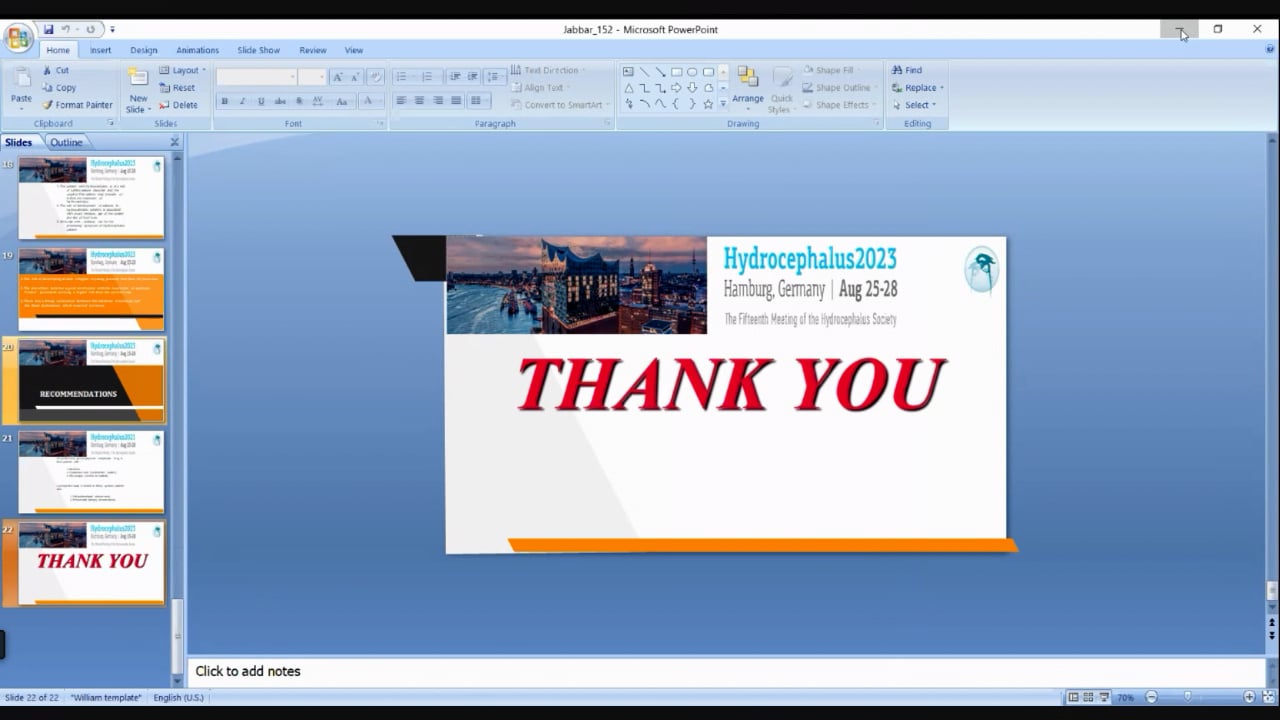The image size is (1280, 720).
Task: Cut the selection with the Cut button
Action: (x=56, y=70)
